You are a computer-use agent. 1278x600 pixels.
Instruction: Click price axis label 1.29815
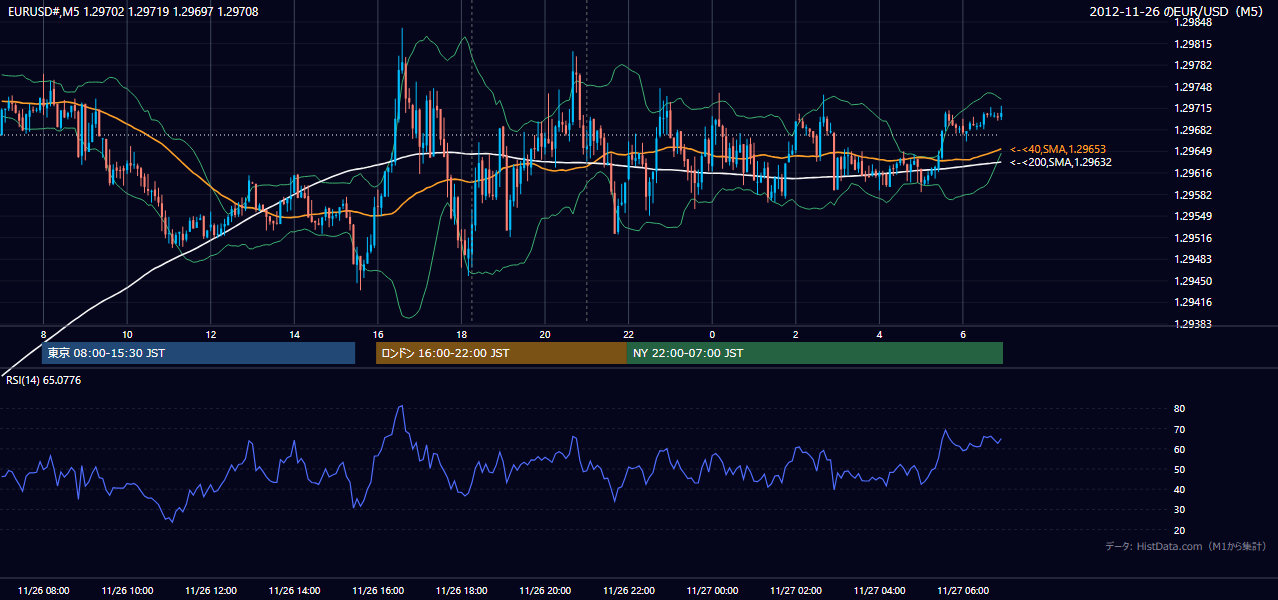tap(1192, 44)
